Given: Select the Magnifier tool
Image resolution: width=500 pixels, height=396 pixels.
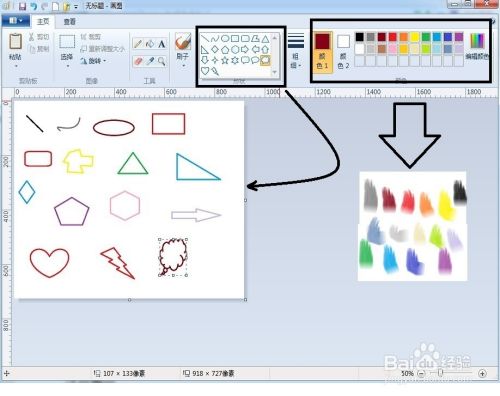Looking at the screenshot, I should [x=162, y=61].
